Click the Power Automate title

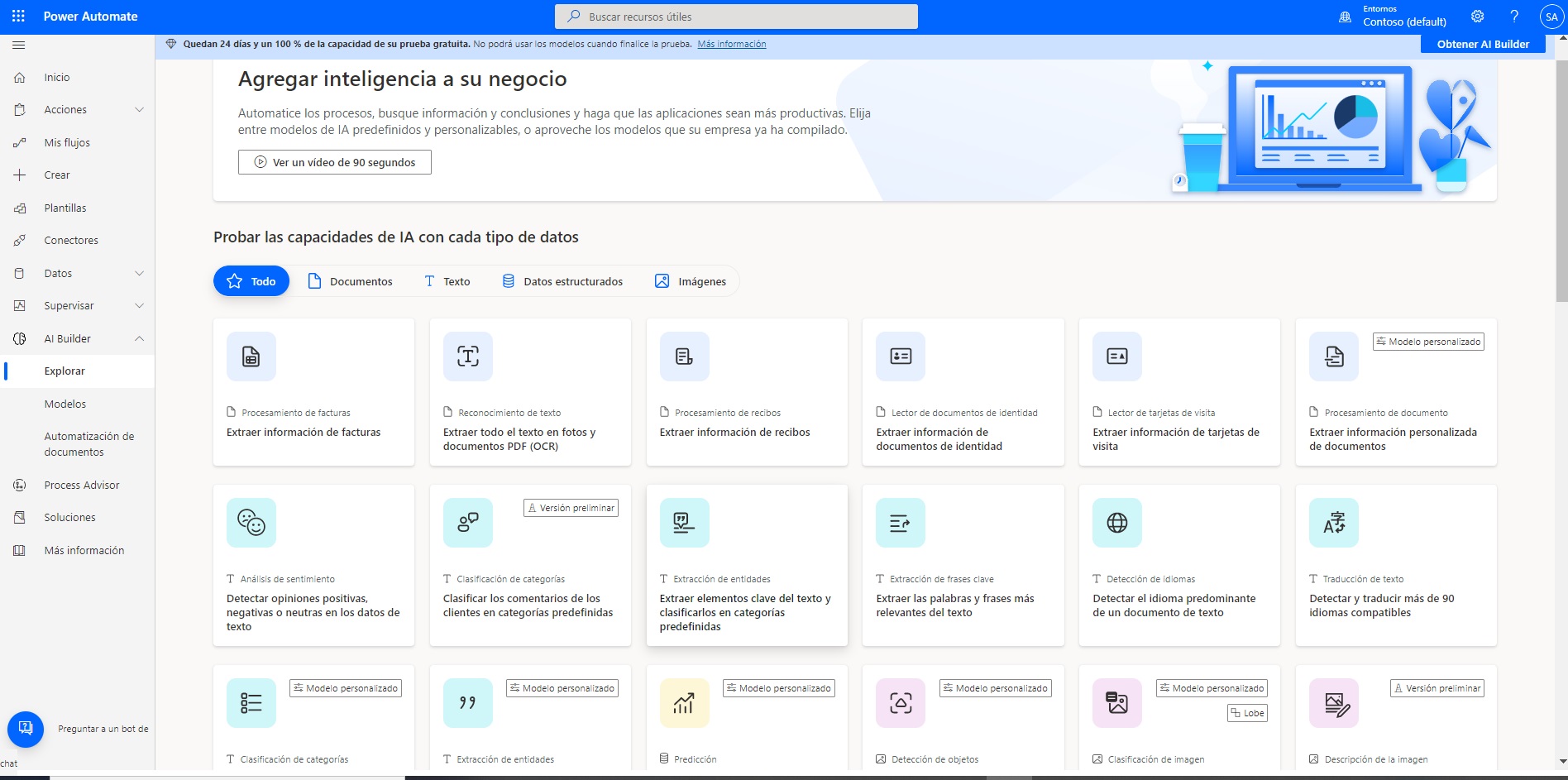coord(91,17)
